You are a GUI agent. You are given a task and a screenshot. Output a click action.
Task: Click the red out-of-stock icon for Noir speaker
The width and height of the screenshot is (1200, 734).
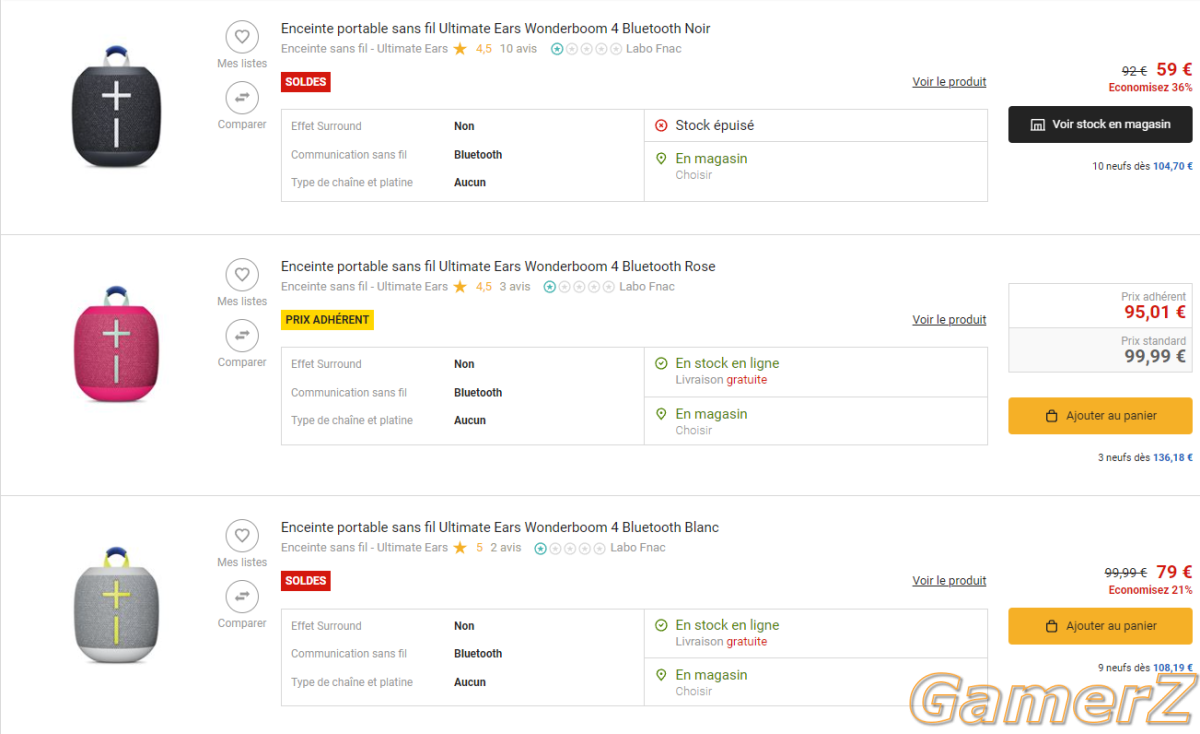[661, 126]
